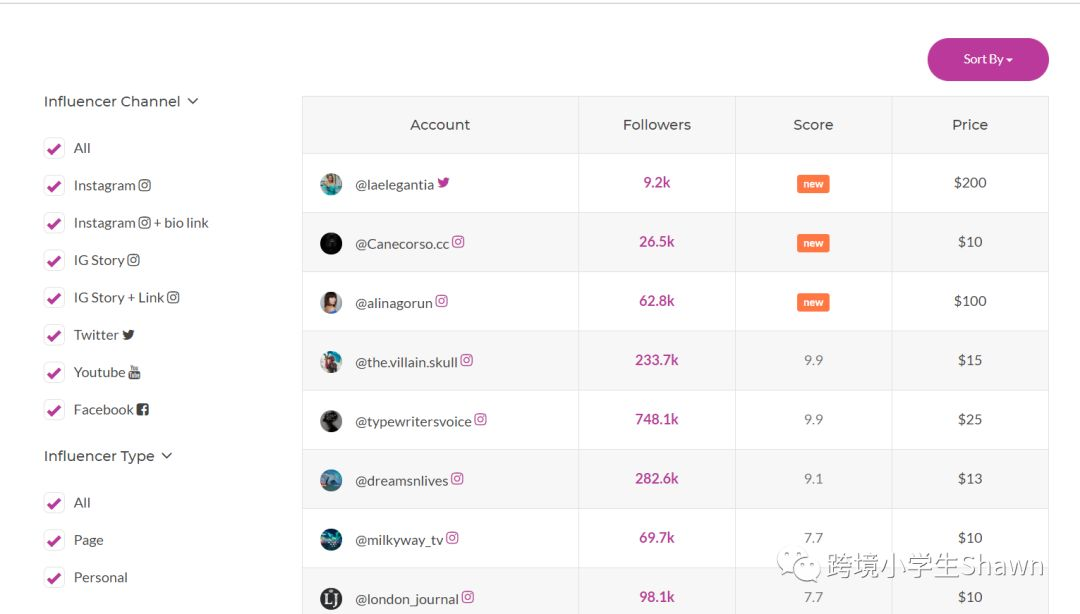
Task: Open the @laelegantia account link
Action: tap(394, 185)
